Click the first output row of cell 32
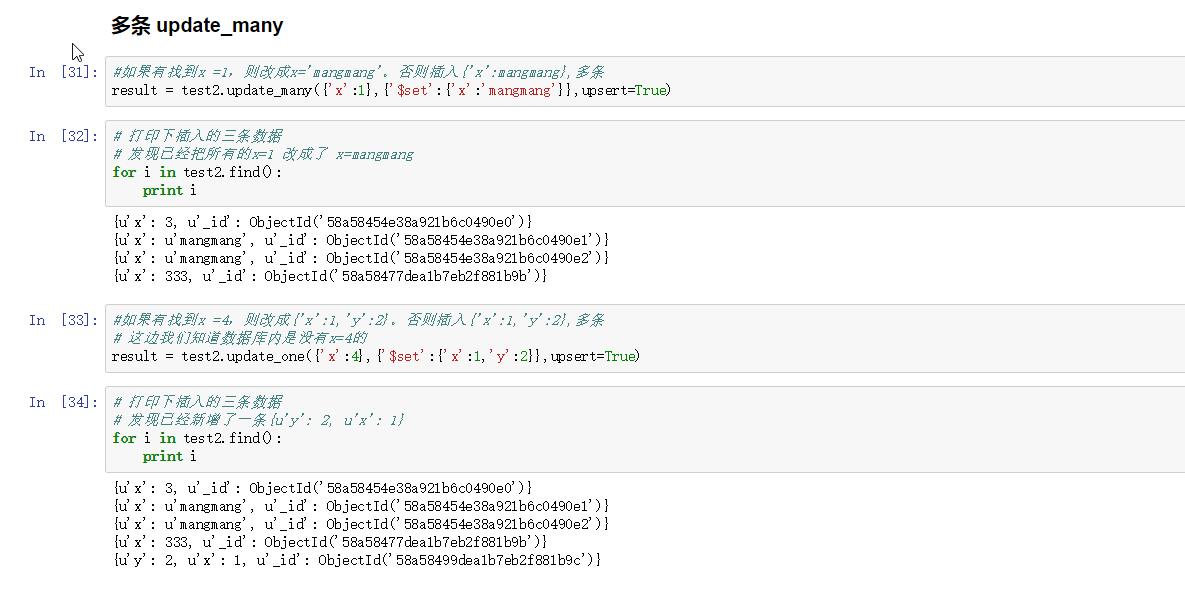The image size is (1185, 599). pyautogui.click(x=322, y=222)
